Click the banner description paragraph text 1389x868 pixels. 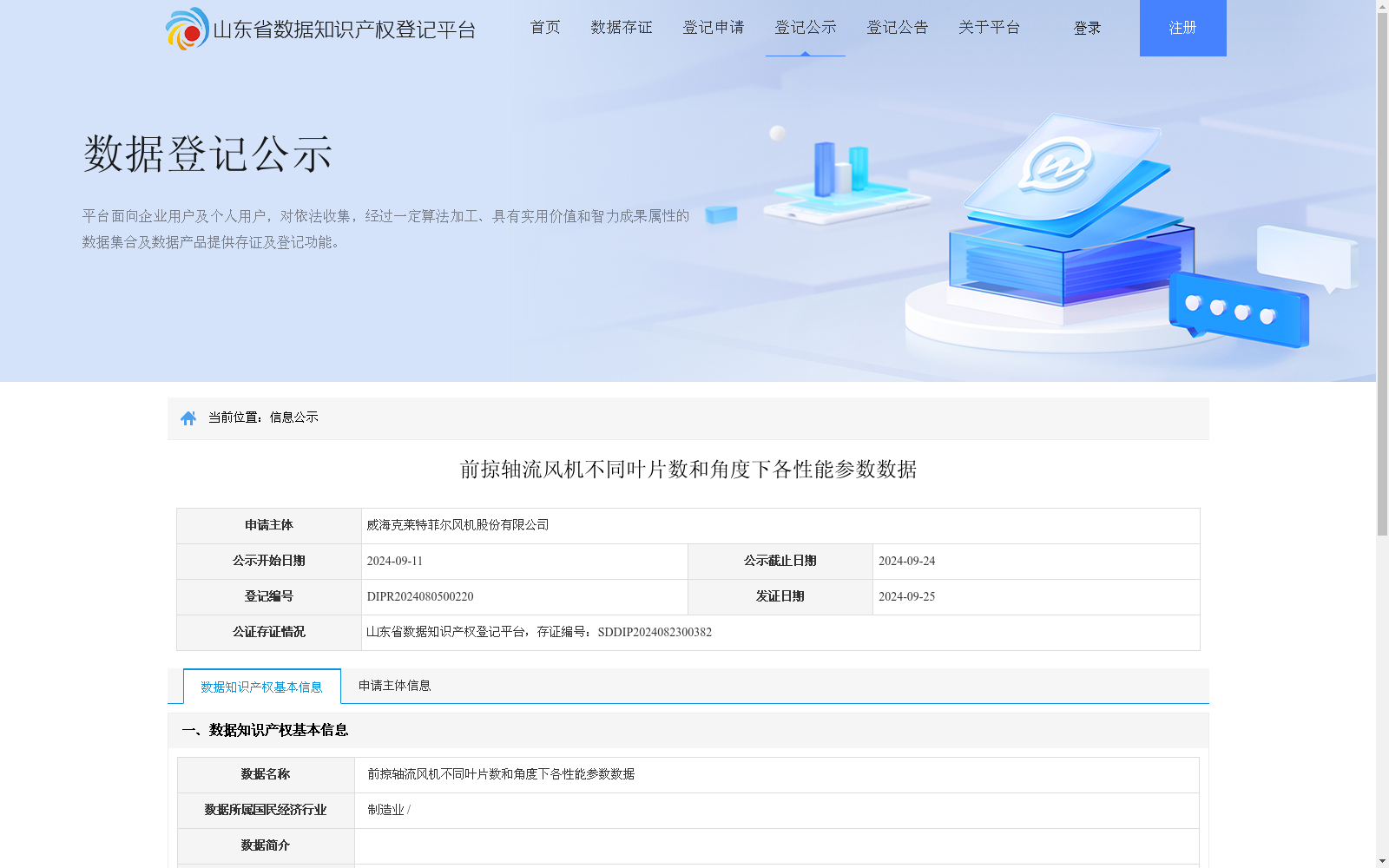pos(385,229)
